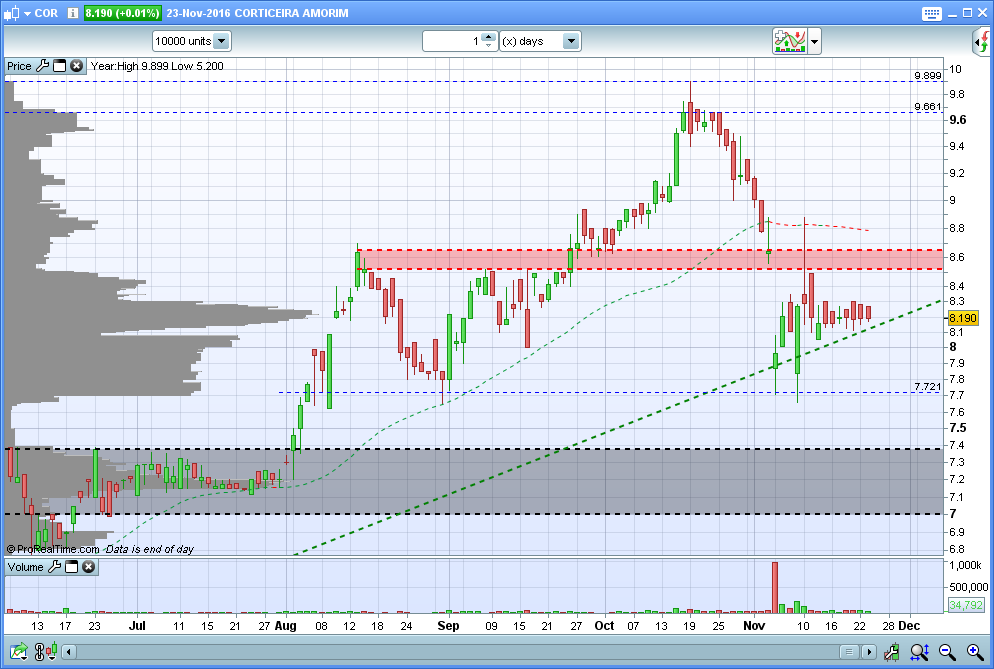Open Price panel settings wrench

coord(42,66)
